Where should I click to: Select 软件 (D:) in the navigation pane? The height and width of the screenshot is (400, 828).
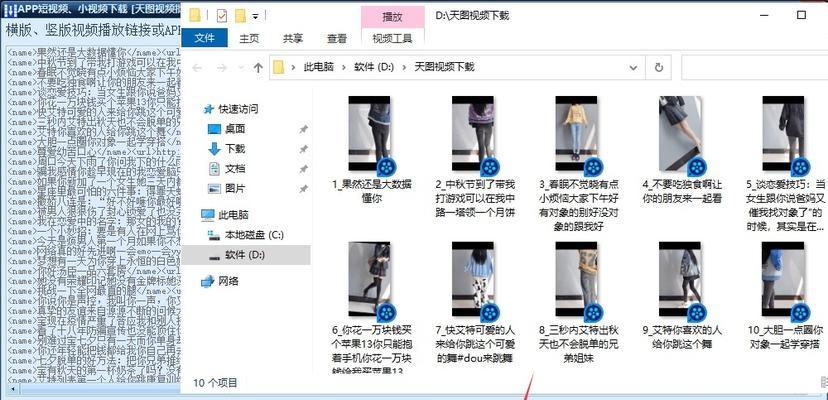pos(244,255)
